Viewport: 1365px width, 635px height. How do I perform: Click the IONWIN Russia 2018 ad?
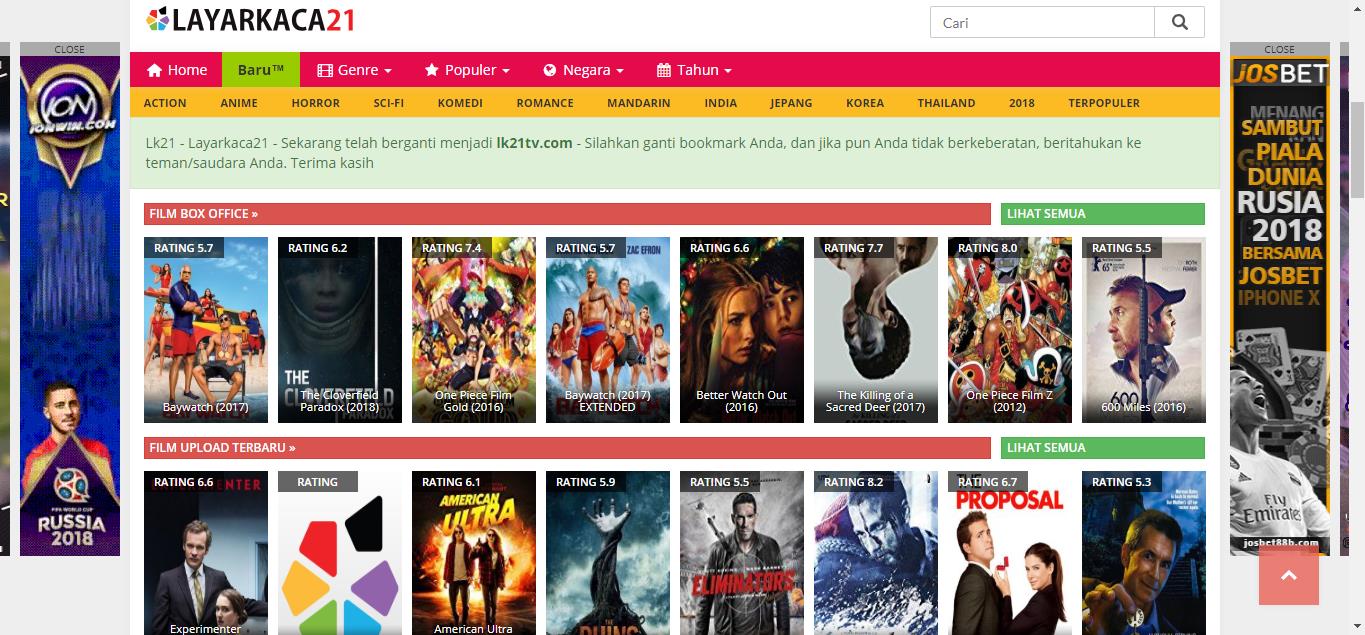pos(70,306)
